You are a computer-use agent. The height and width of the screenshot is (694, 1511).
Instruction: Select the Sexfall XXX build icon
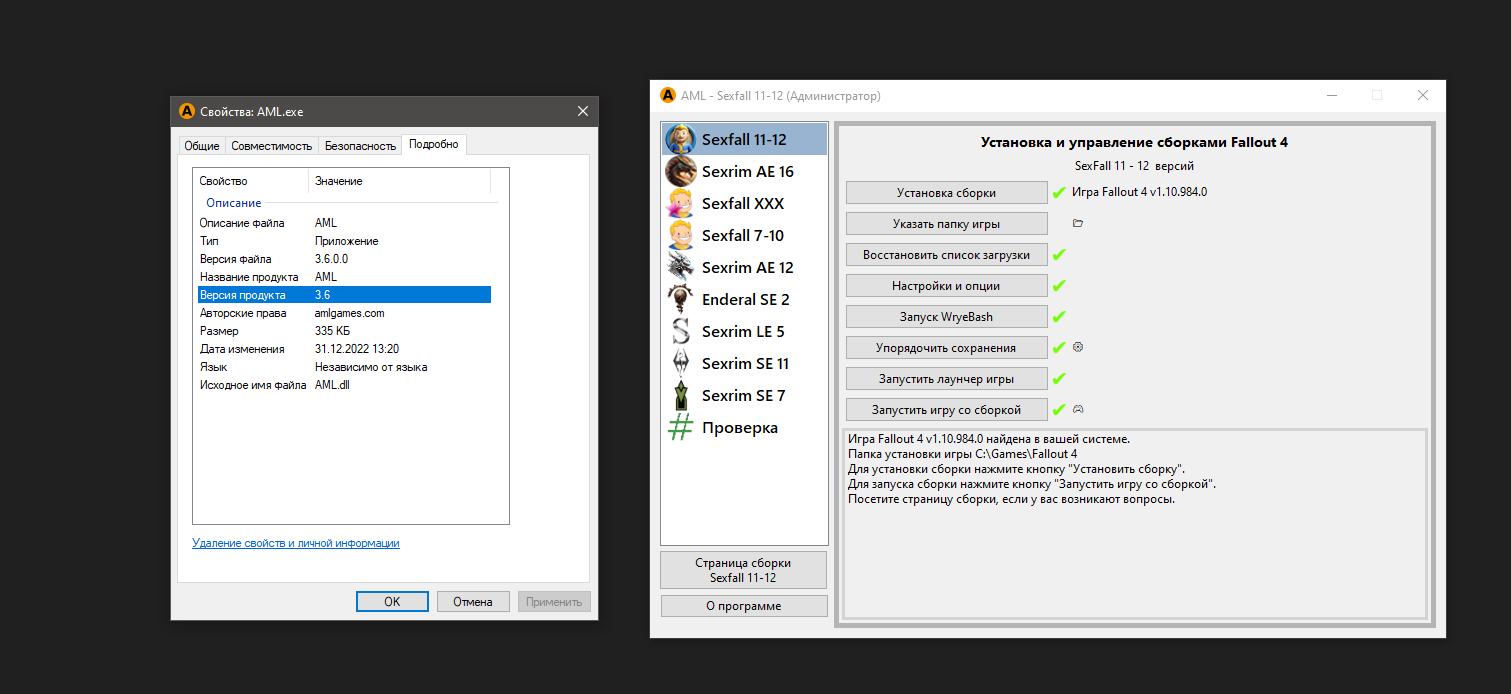(x=681, y=204)
